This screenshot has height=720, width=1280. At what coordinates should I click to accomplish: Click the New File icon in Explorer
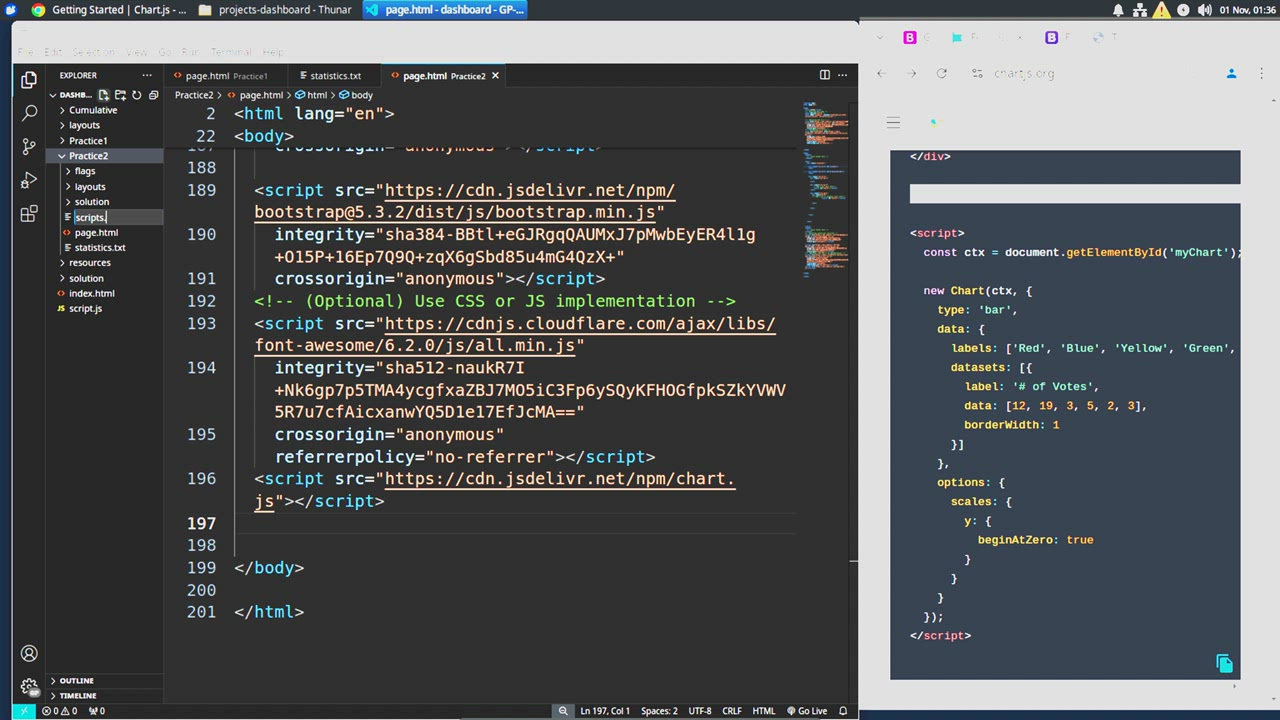pyautogui.click(x=103, y=95)
